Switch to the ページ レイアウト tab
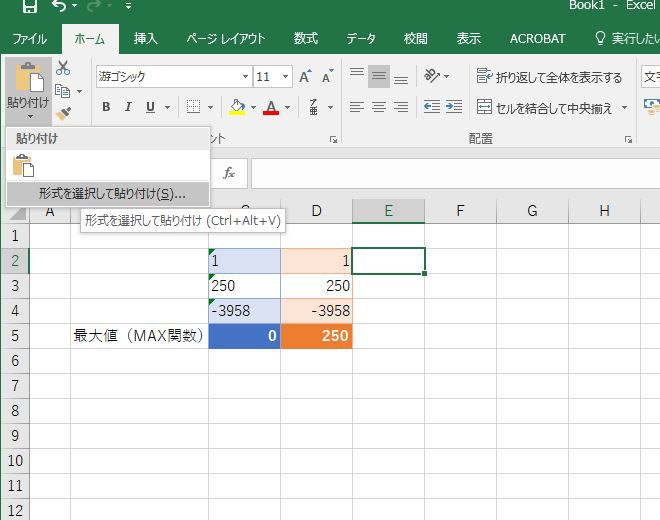Viewport: 660px width, 520px height. click(x=226, y=39)
